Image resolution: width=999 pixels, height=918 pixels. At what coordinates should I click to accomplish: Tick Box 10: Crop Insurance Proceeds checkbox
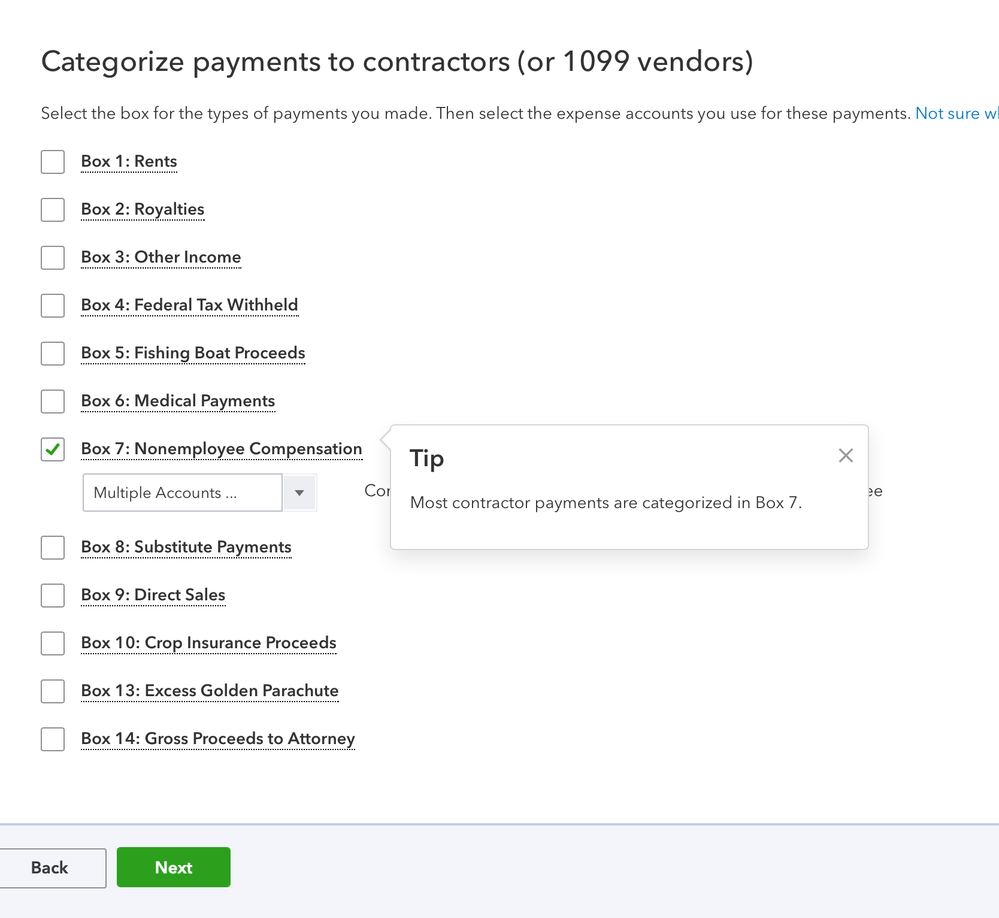pyautogui.click(x=53, y=644)
